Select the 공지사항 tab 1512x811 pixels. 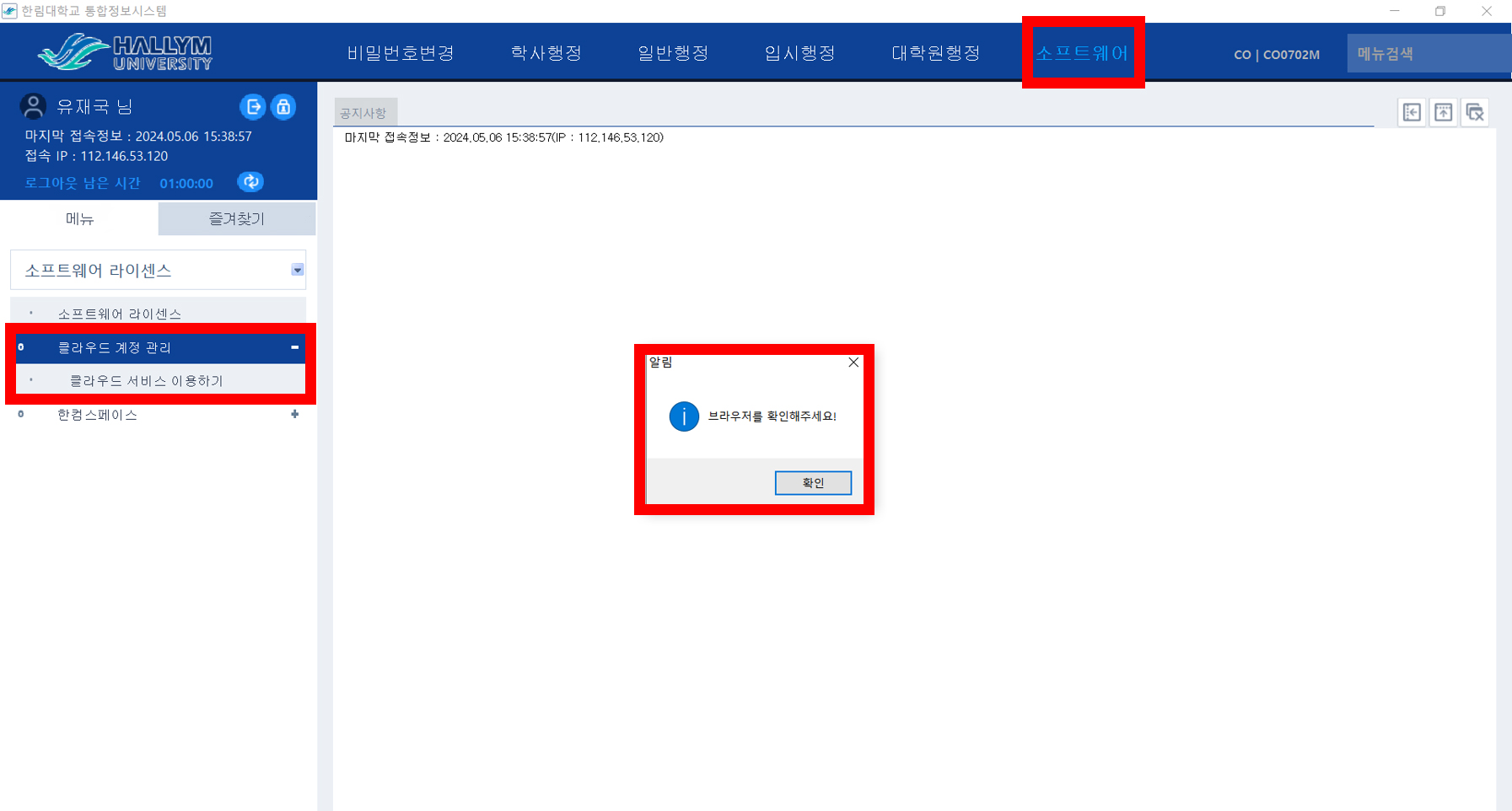[x=365, y=110]
